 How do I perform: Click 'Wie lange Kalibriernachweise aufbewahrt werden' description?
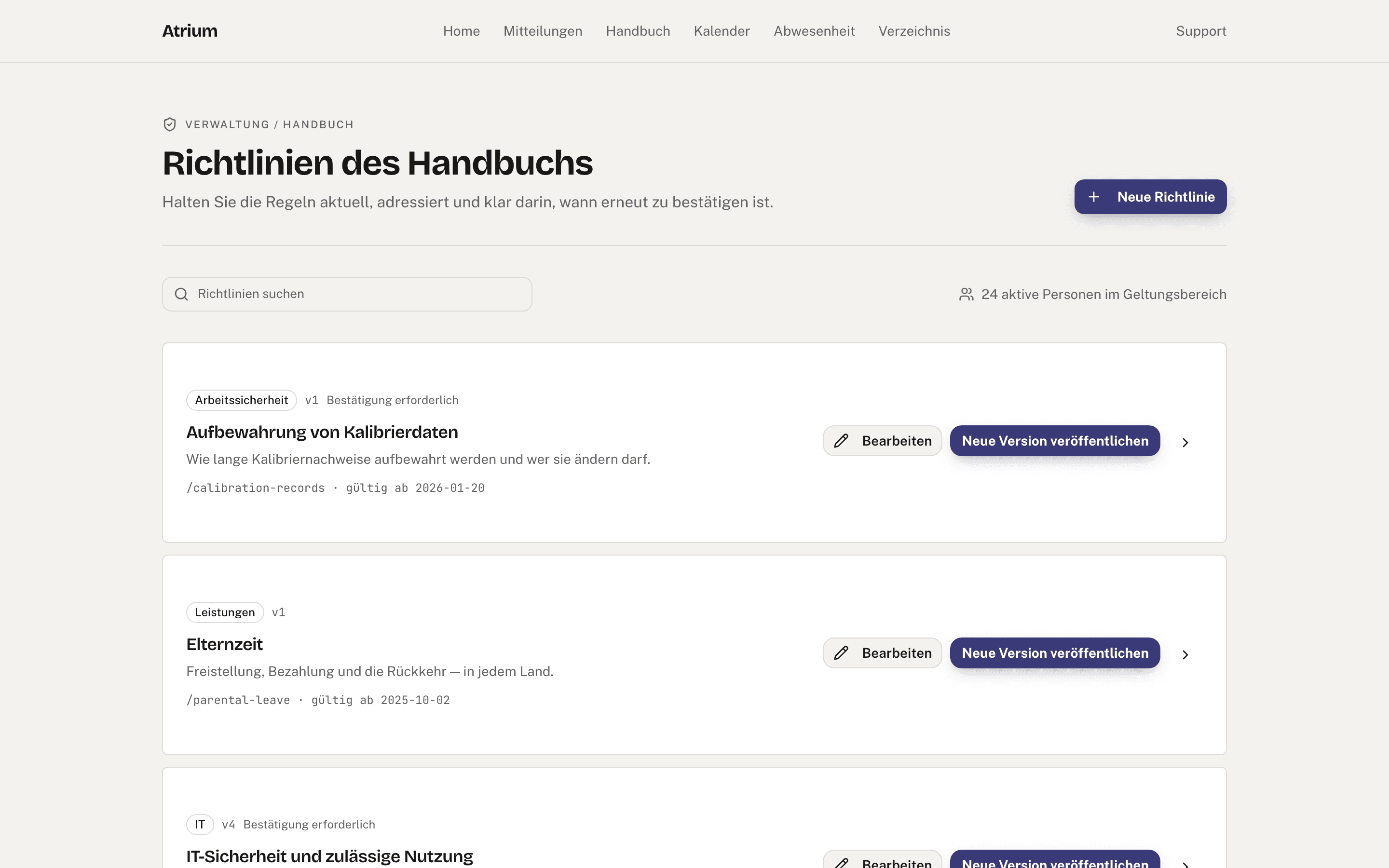(x=419, y=459)
